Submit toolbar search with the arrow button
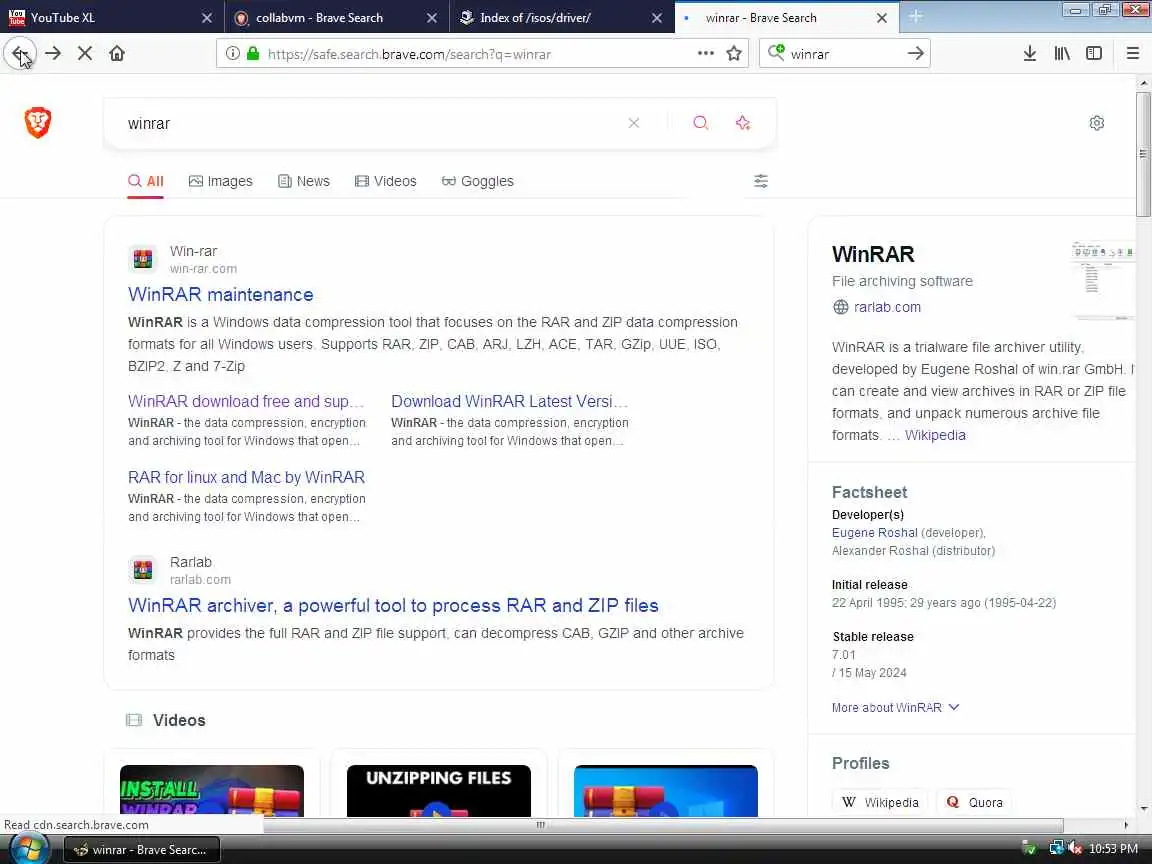Image resolution: width=1152 pixels, height=864 pixels. 915,54
